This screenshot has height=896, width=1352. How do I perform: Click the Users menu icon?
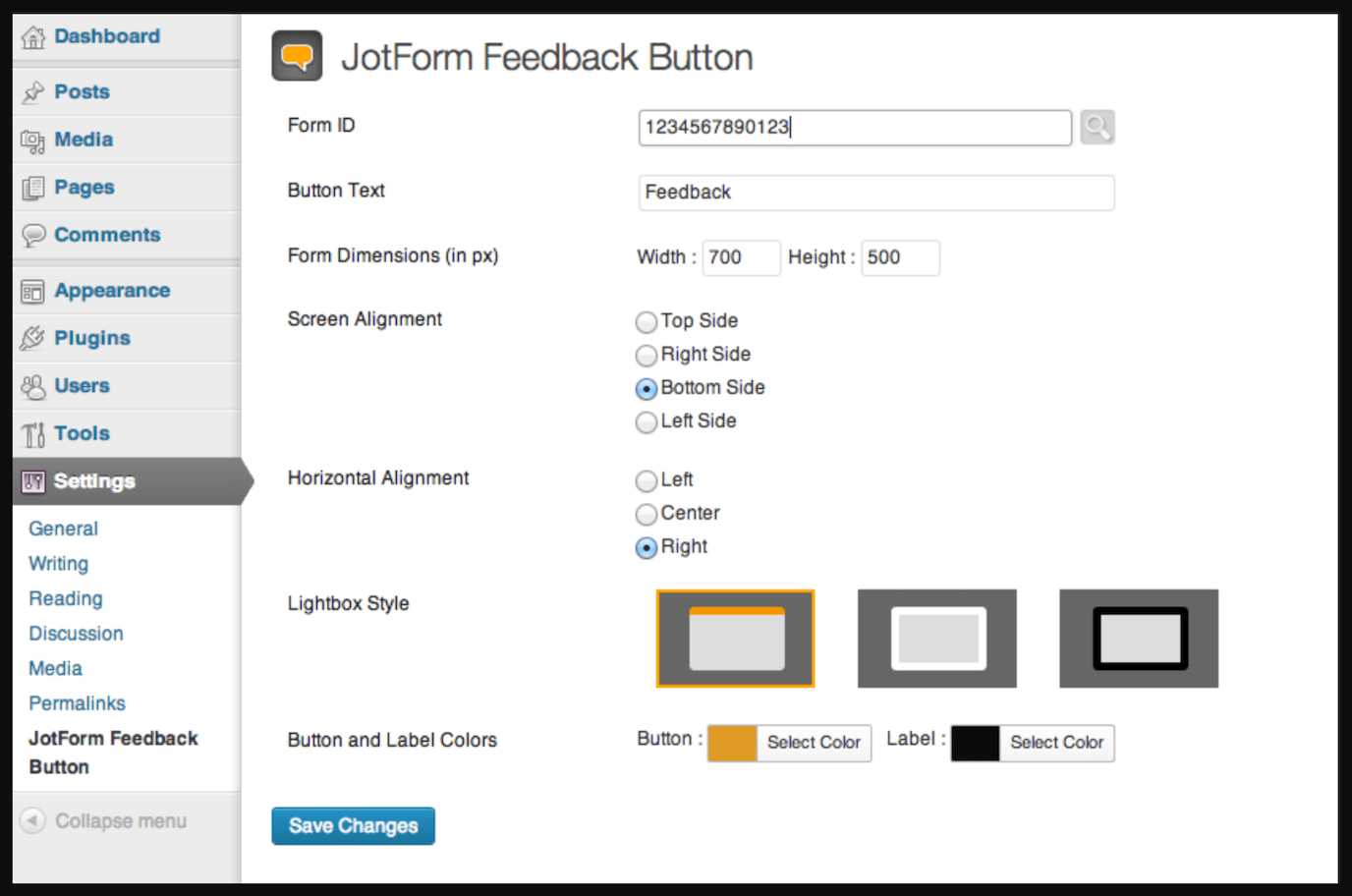point(32,385)
